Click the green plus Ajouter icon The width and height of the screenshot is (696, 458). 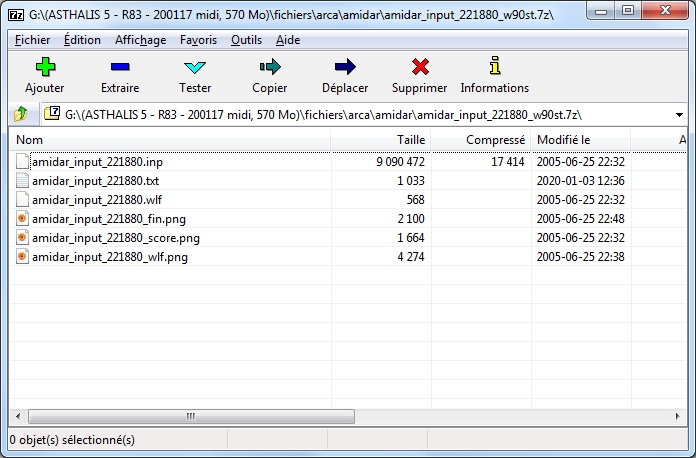(x=44, y=68)
